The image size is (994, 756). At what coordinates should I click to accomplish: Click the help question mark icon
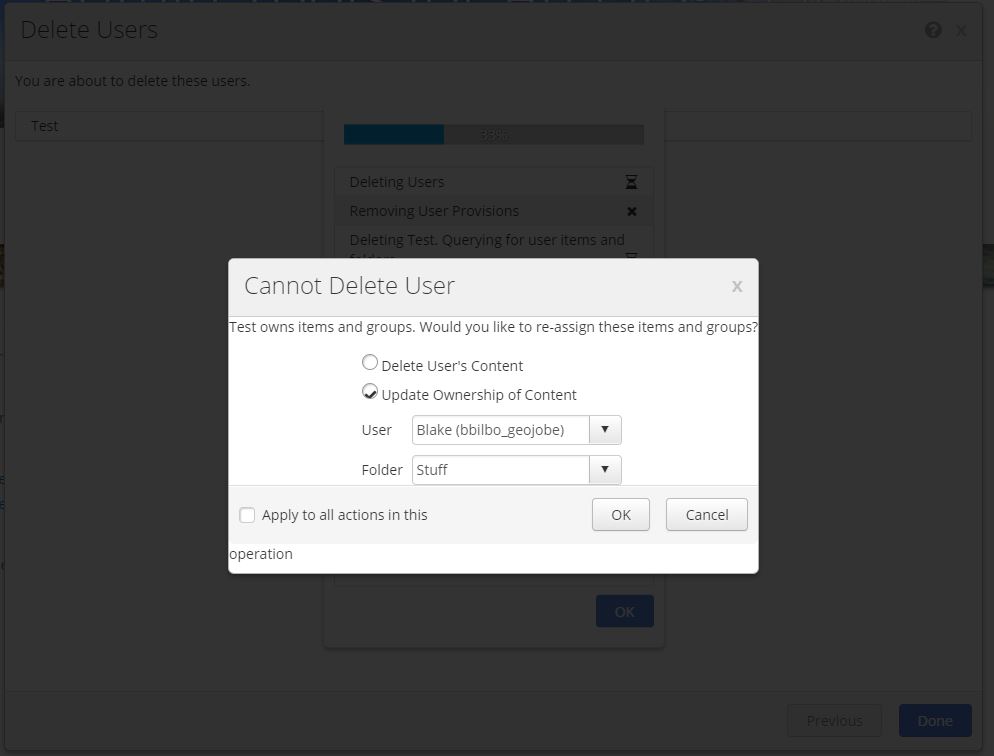point(933,30)
